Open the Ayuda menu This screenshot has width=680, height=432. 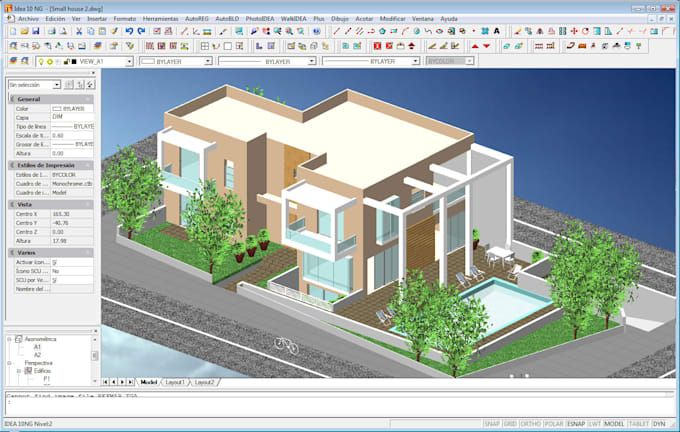click(449, 19)
